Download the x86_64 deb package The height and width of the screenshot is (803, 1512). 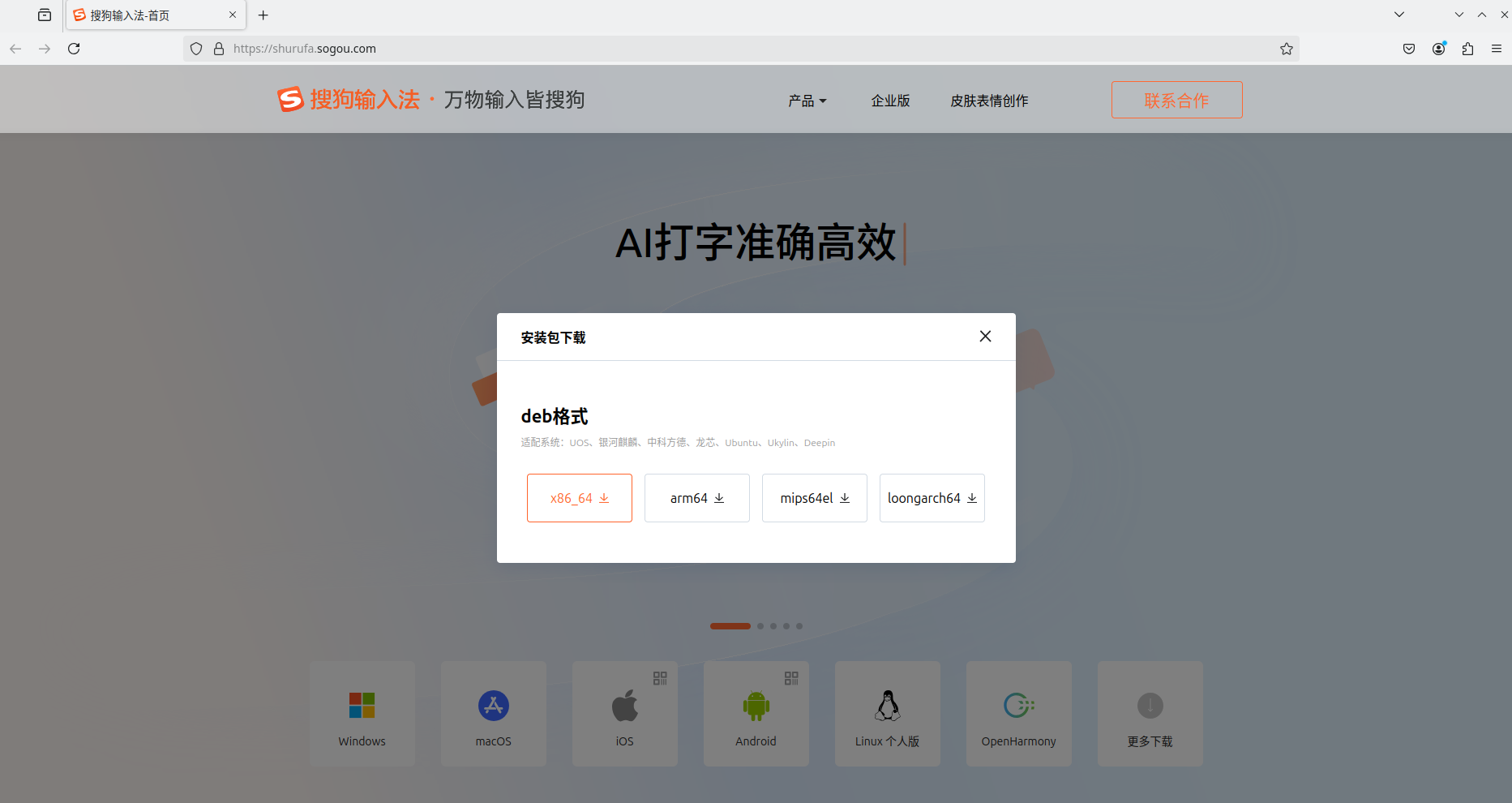point(580,498)
